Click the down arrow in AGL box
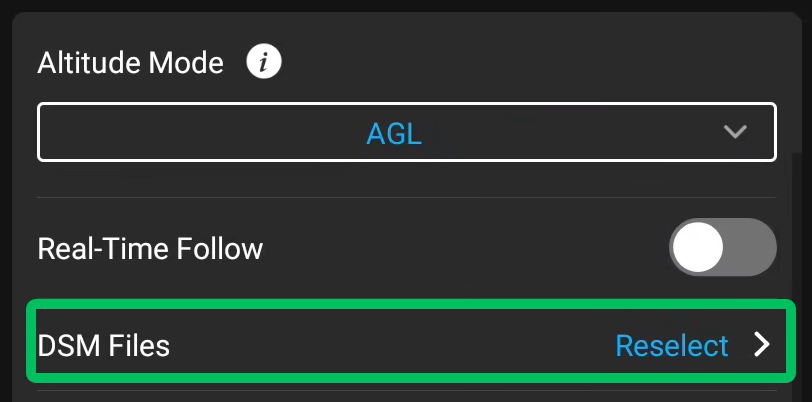Viewport: 812px width, 402px height. pyautogui.click(x=735, y=132)
